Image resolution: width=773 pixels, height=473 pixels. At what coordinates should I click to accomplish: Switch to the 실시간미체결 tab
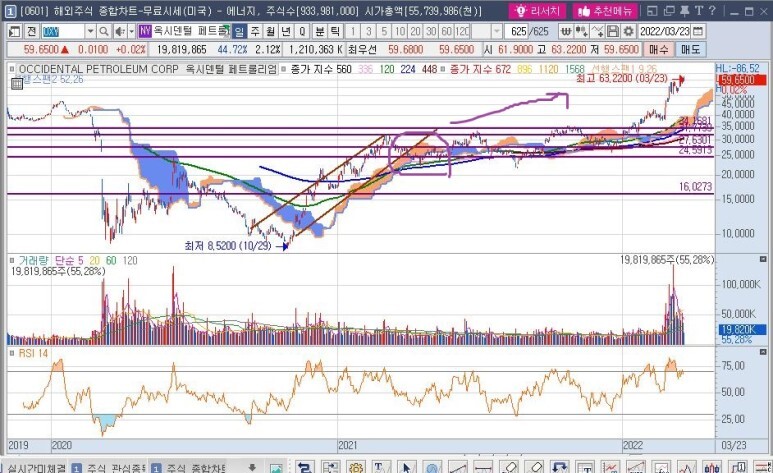tap(35, 468)
